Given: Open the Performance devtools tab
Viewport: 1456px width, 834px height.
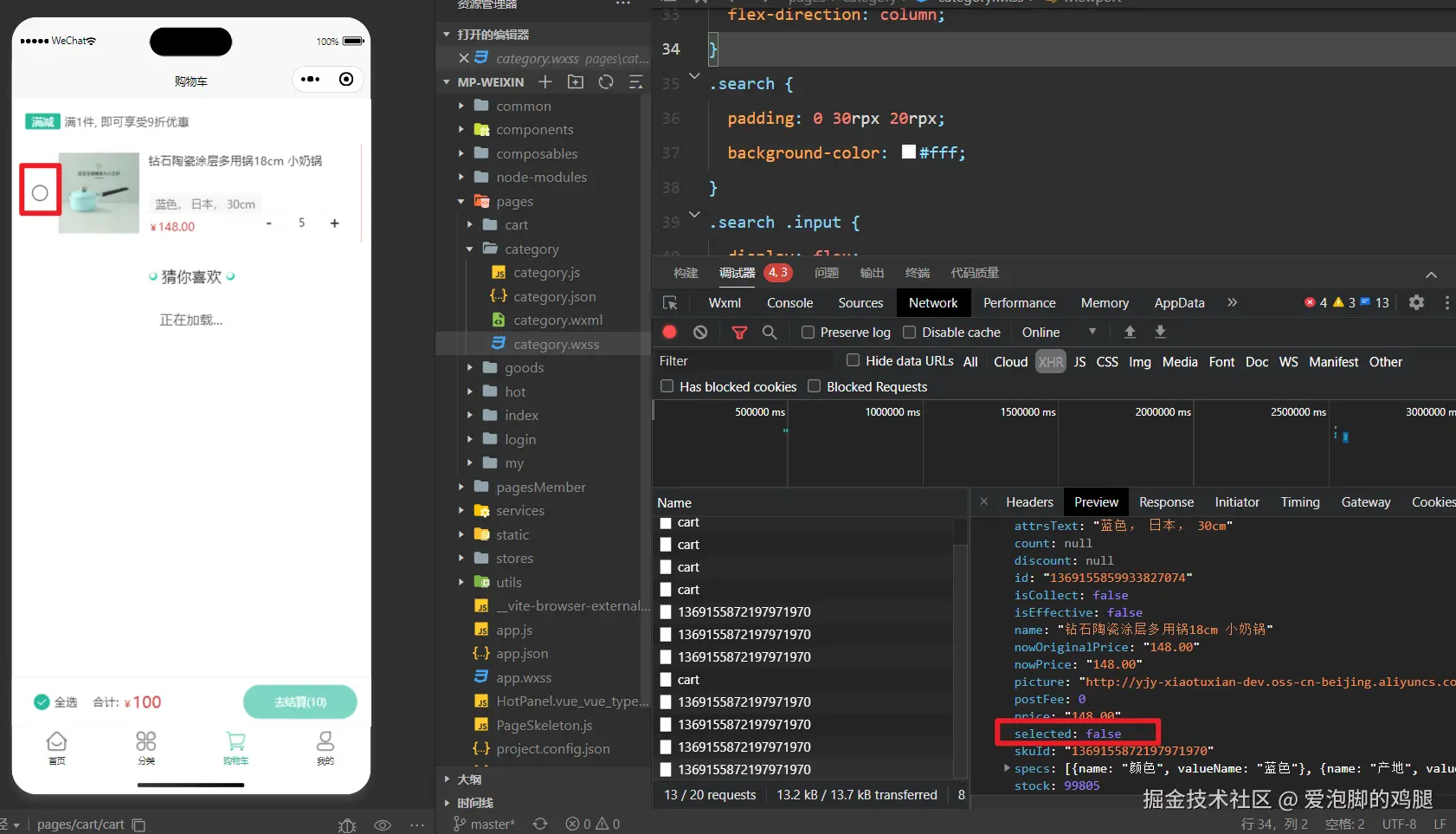Looking at the screenshot, I should 1019,302.
